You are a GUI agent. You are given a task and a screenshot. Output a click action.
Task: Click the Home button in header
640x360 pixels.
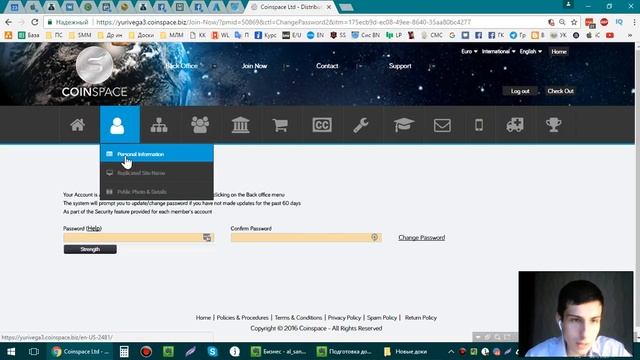(559, 51)
